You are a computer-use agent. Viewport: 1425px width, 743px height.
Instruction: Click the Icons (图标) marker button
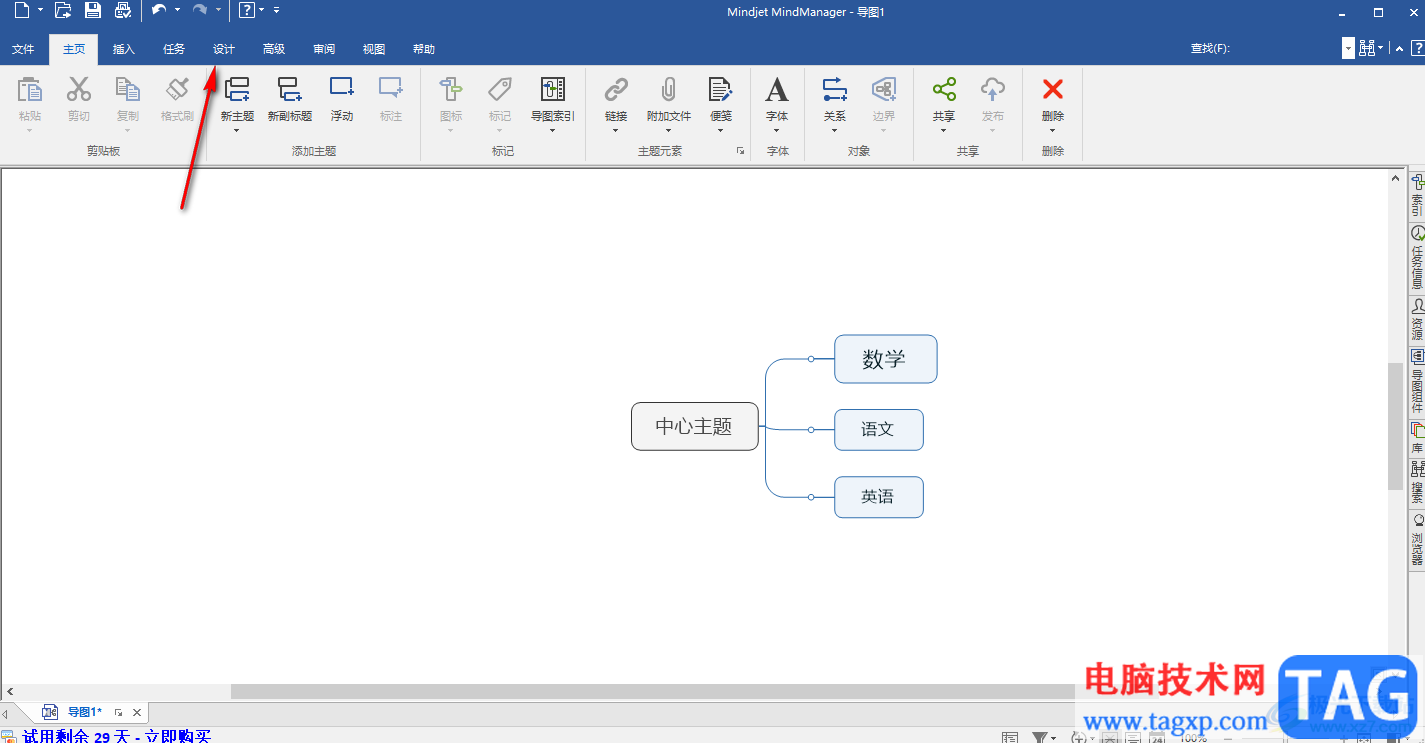(x=451, y=90)
